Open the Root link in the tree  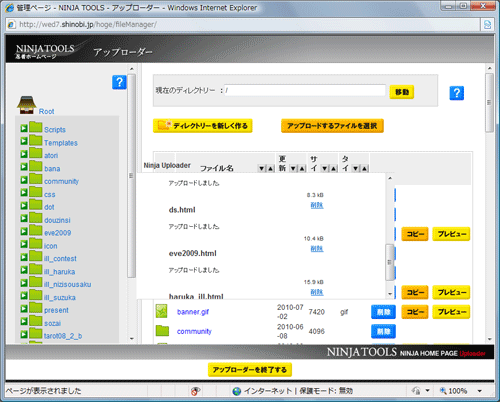click(x=46, y=111)
